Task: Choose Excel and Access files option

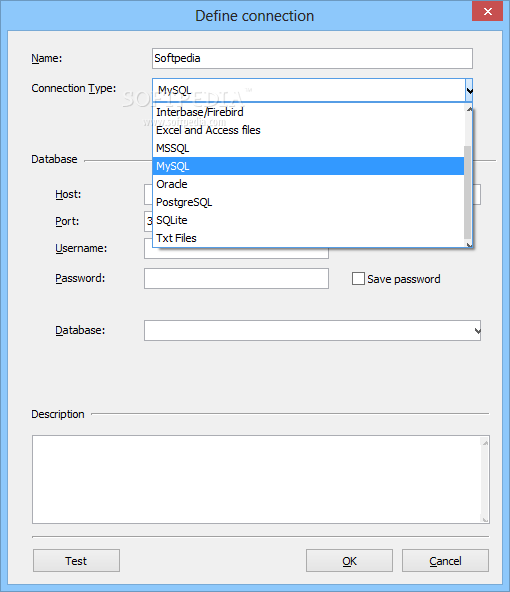Action: 308,130
